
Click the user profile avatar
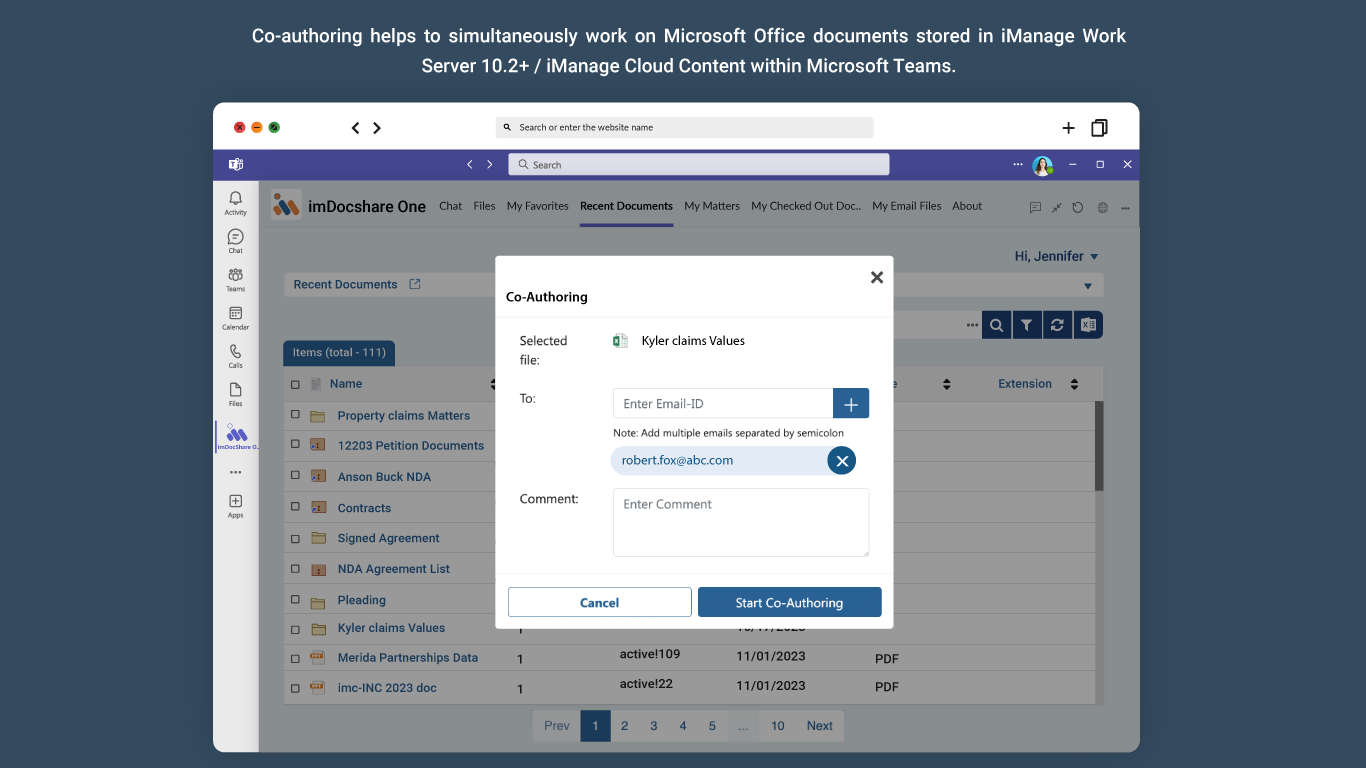tap(1043, 165)
